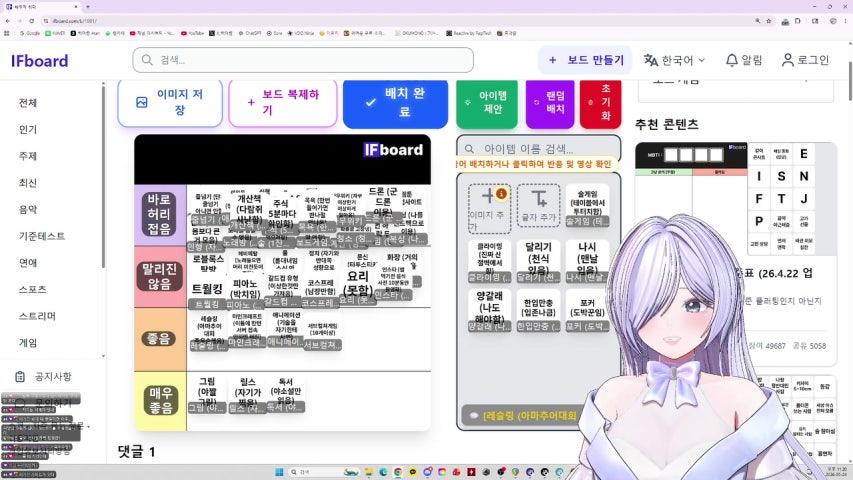
Task: Open Windows Start menu on taskbar
Action: click(280, 472)
